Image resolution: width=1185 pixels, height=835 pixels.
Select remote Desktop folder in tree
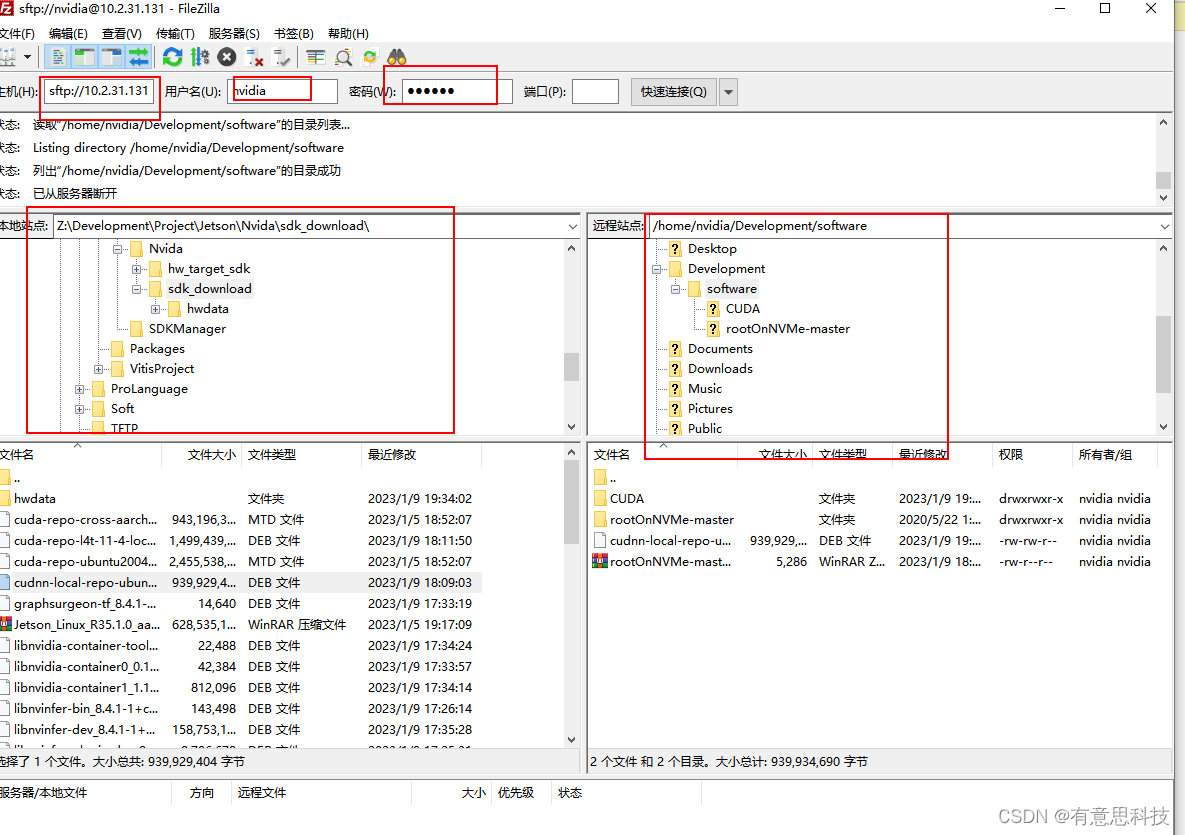(712, 249)
